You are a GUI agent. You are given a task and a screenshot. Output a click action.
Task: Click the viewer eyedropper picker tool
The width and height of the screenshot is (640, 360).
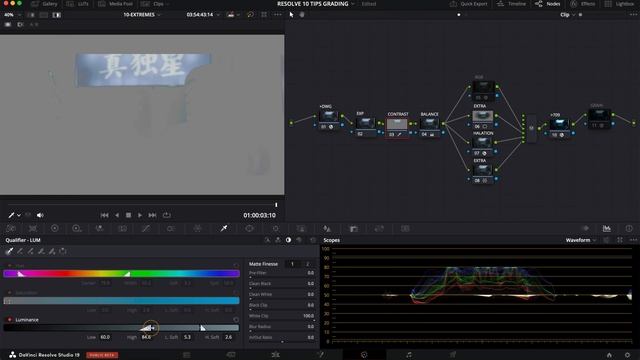(11, 215)
